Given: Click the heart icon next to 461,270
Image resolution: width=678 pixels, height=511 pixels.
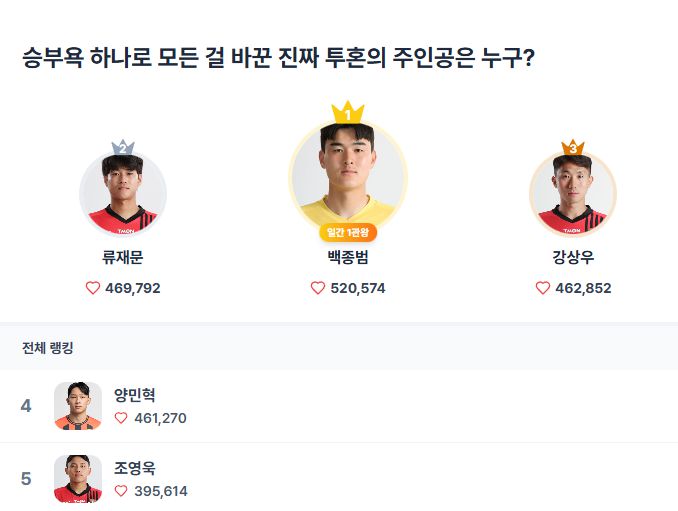Looking at the screenshot, I should point(121,418).
